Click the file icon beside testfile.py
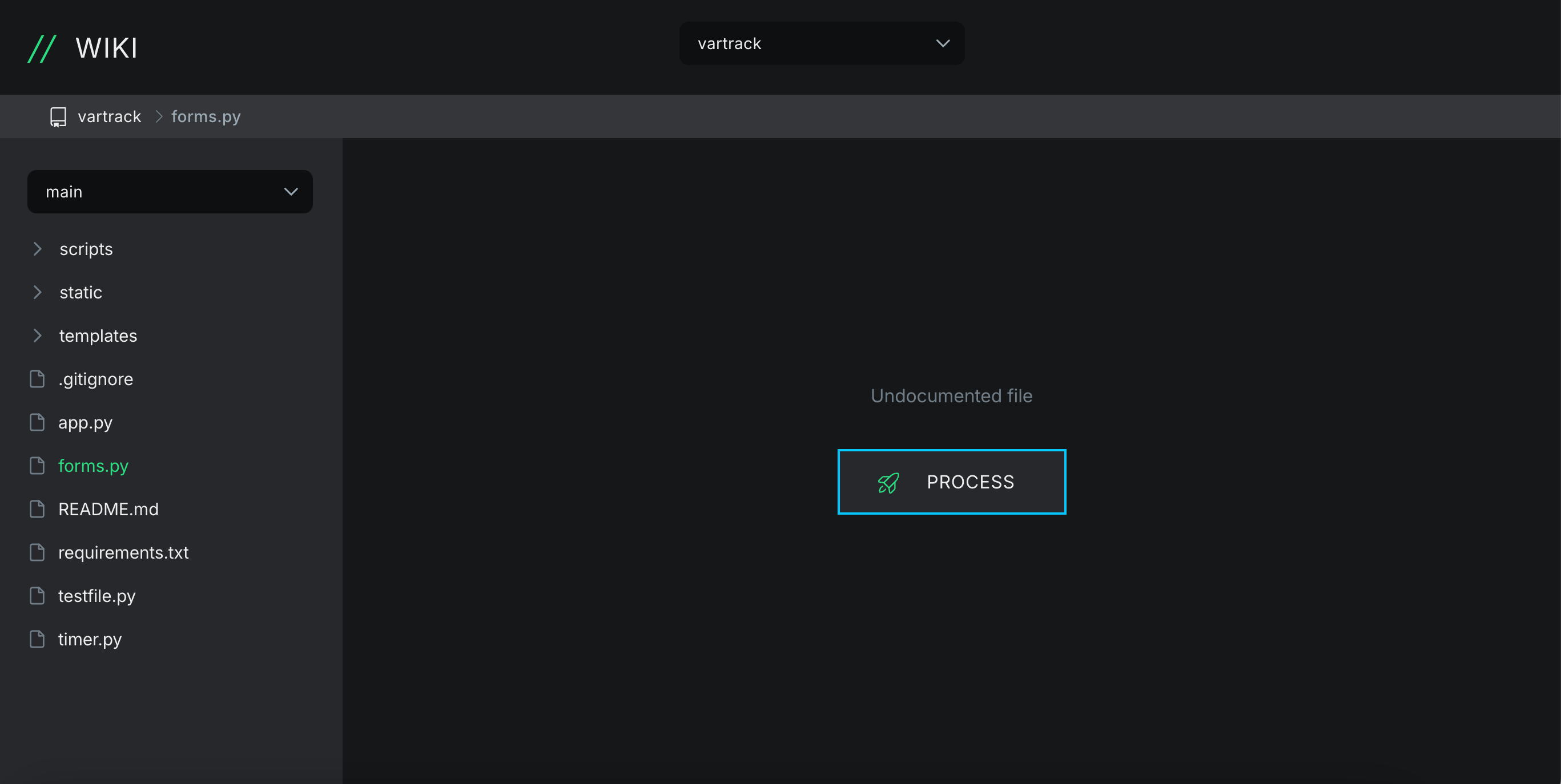 coord(37,596)
